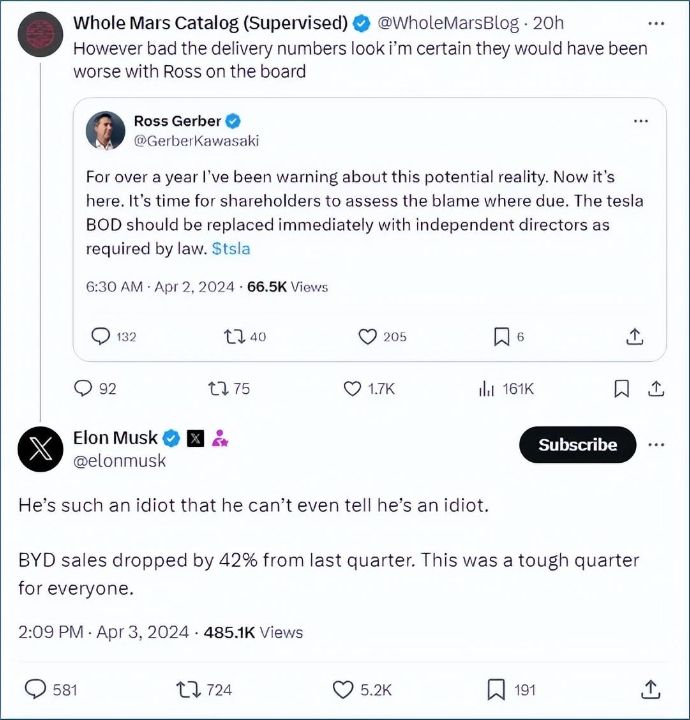Open the $tsla cashtag link
690x720 pixels.
pos(231,248)
